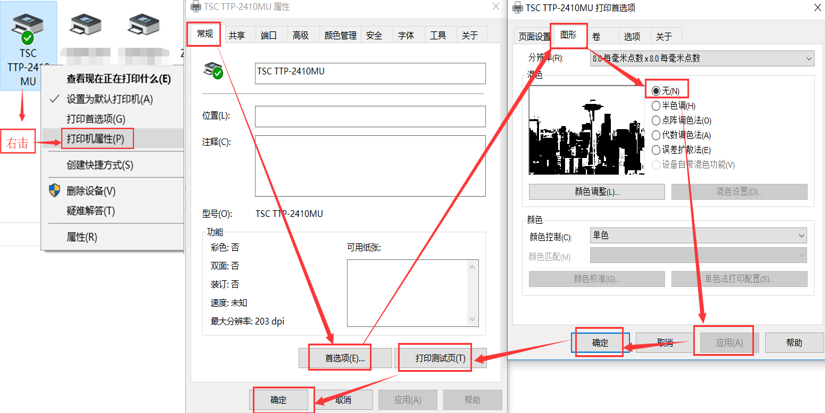Choose the 半色调(H) radio option

656,105
